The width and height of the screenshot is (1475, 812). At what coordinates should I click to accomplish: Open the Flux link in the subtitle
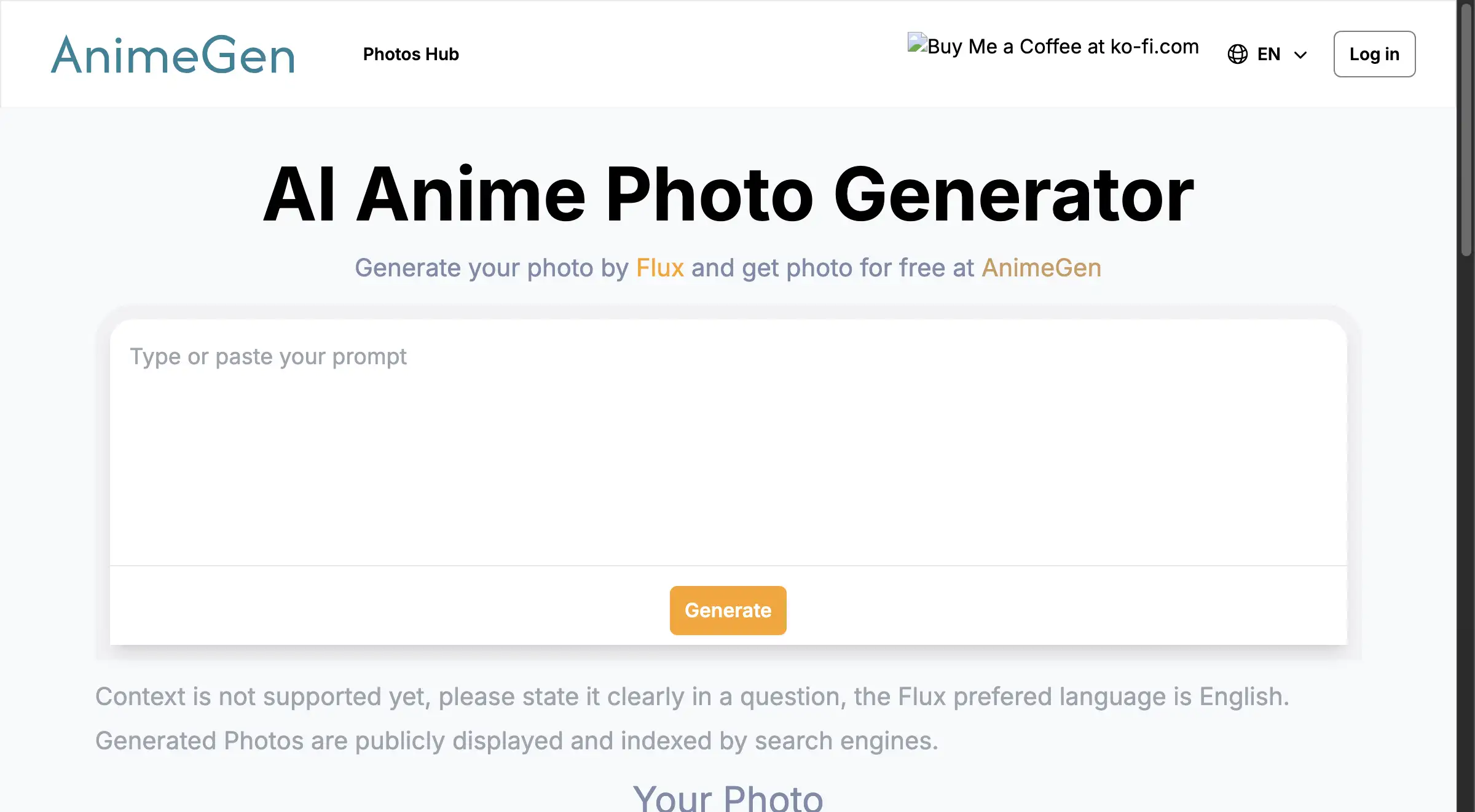[x=659, y=268]
